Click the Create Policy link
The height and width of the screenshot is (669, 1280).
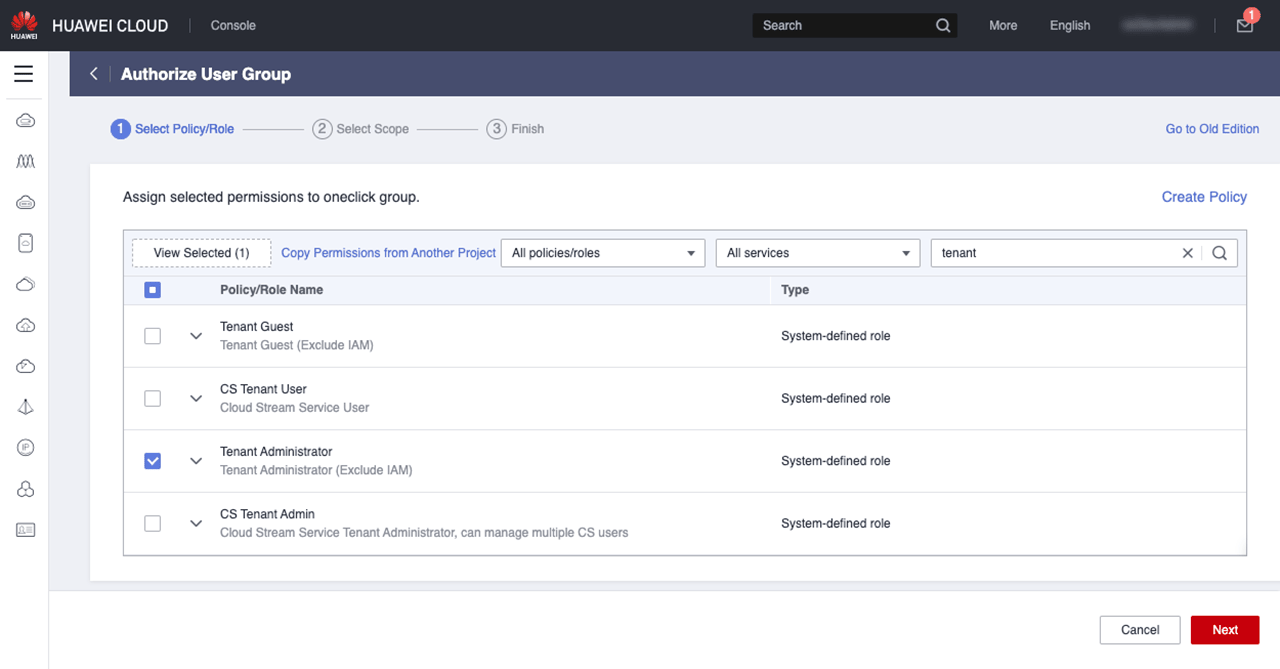click(1204, 197)
